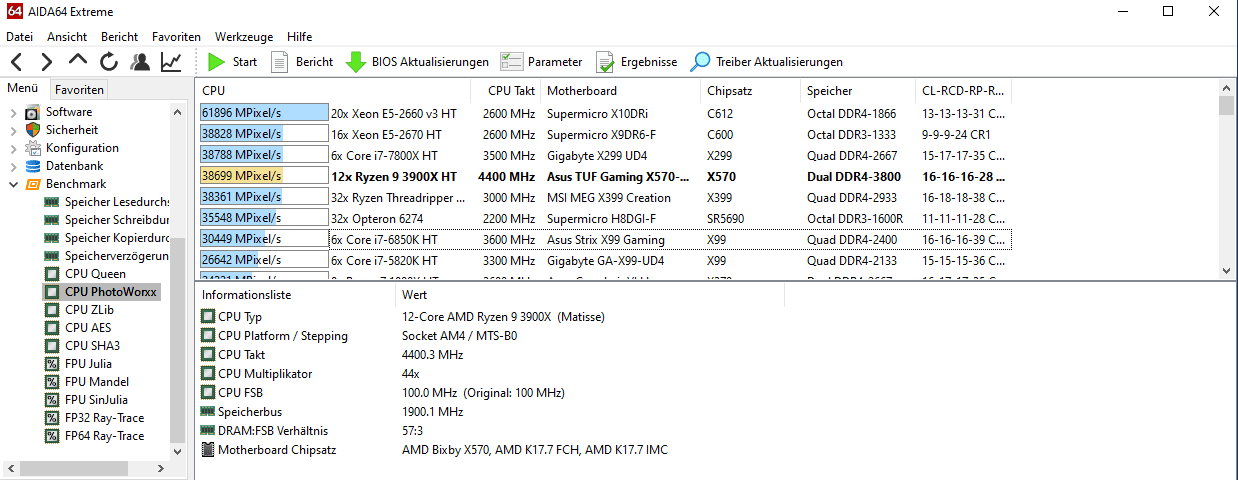Screen dimensions: 1238x480
Task: Open the Favoriten menu
Action: coord(176,37)
